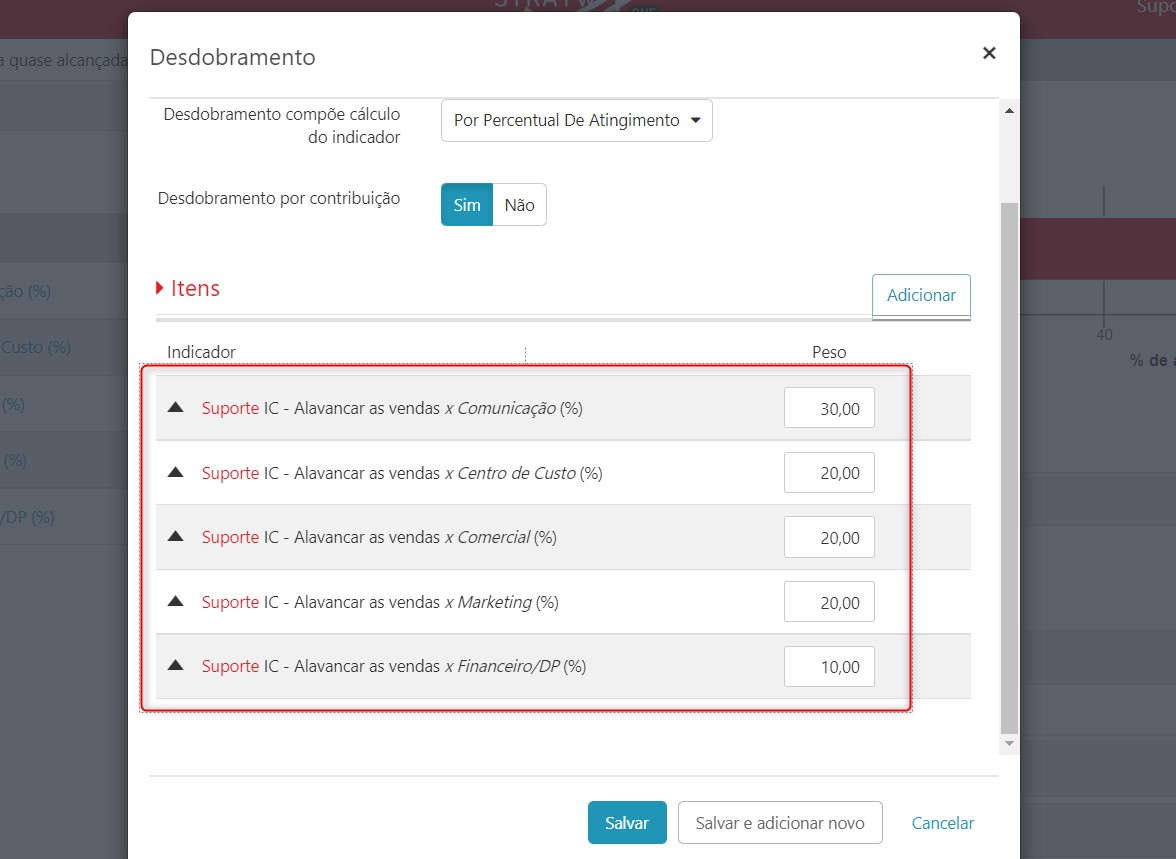The width and height of the screenshot is (1176, 859).
Task: Open Suporte link in Marketing row
Action: point(230,602)
